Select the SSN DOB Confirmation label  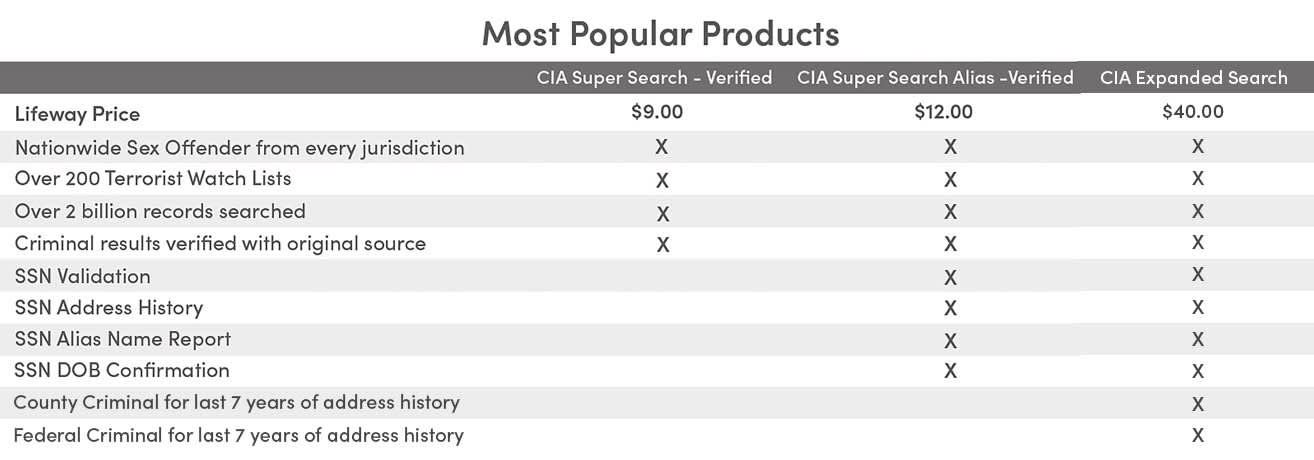pyautogui.click(x=121, y=370)
